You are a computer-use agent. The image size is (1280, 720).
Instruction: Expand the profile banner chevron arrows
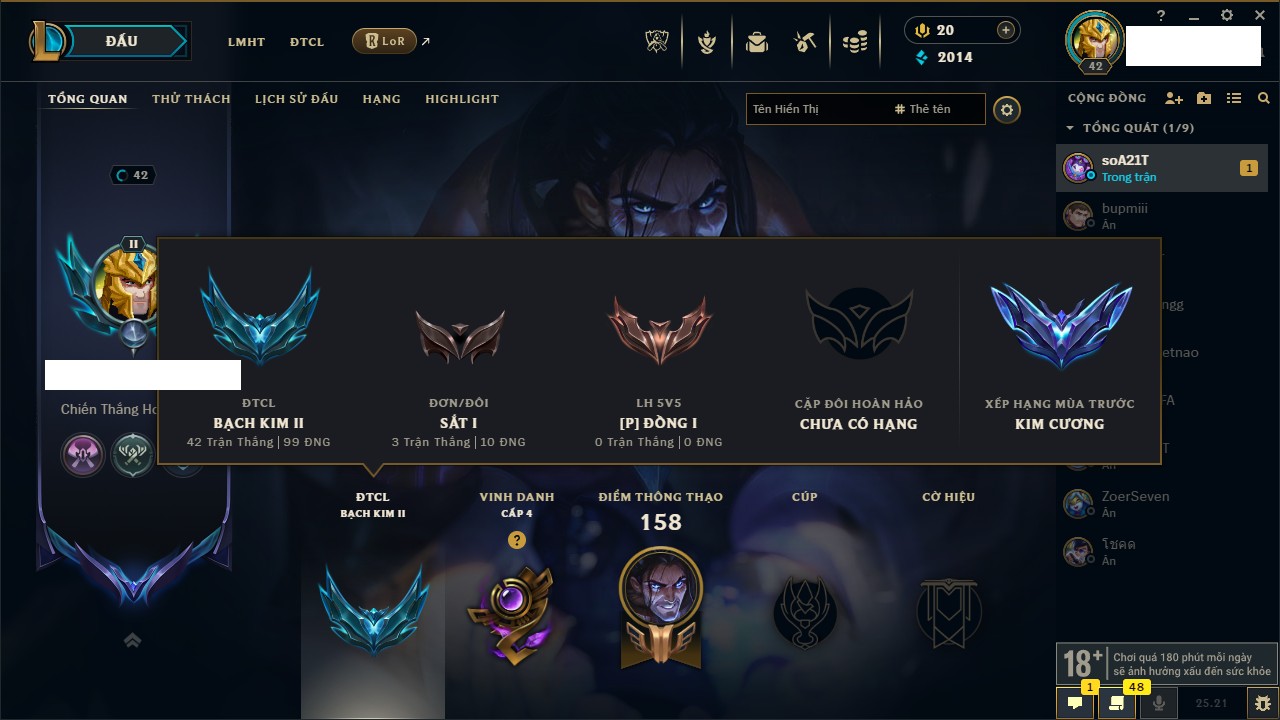[132, 640]
